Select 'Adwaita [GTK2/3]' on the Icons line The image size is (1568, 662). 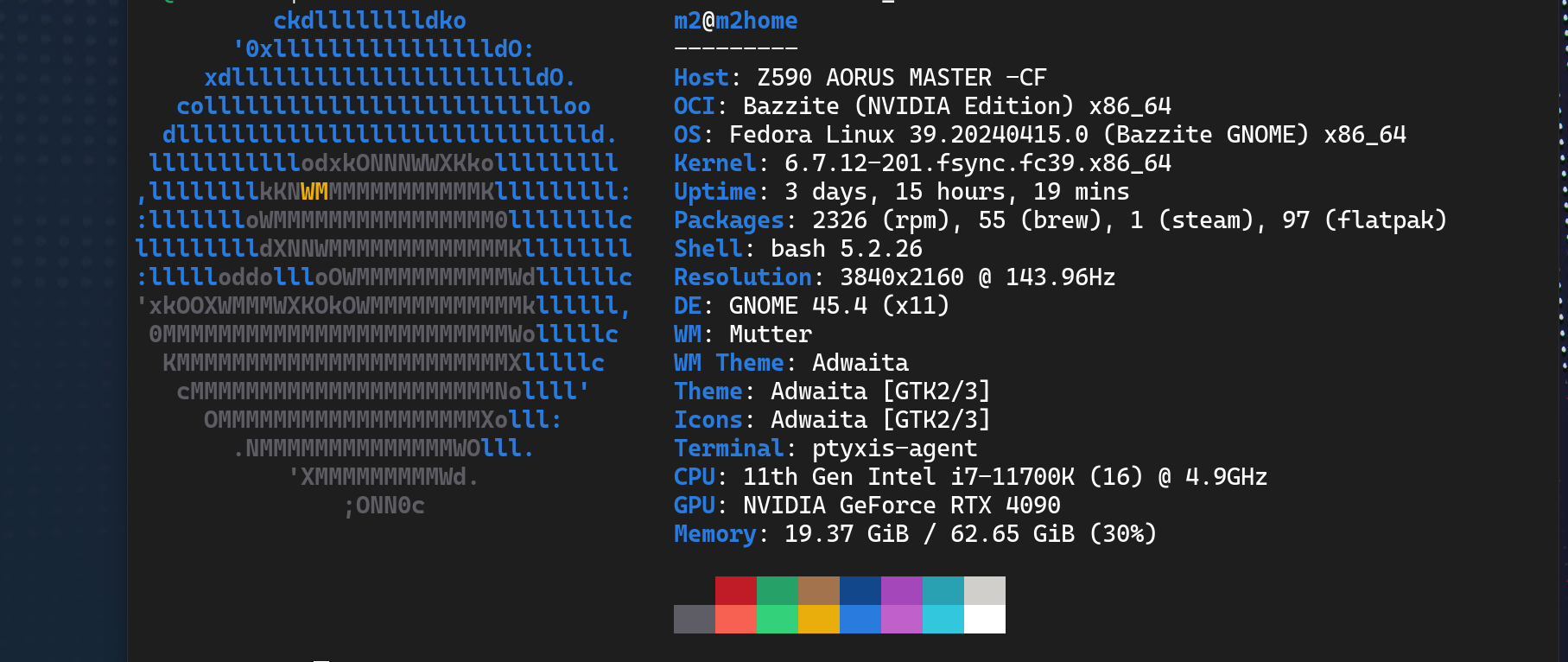(x=881, y=420)
